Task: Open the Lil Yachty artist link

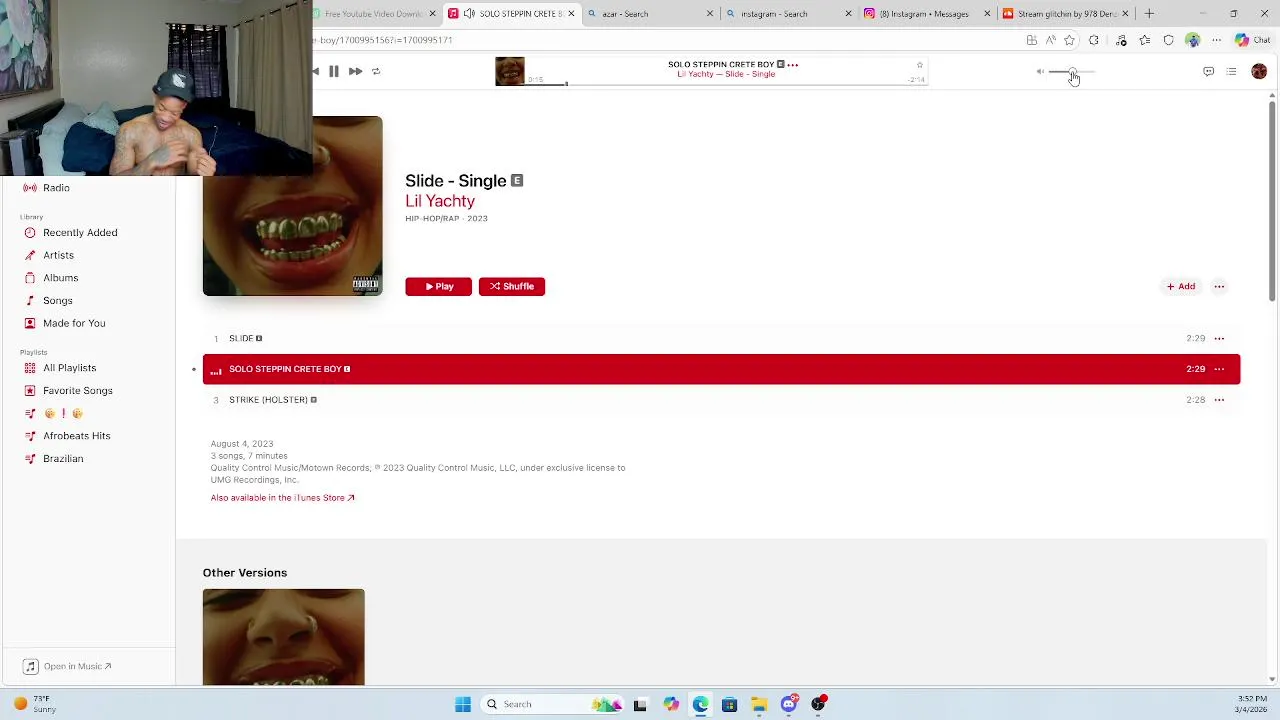Action: tap(440, 201)
